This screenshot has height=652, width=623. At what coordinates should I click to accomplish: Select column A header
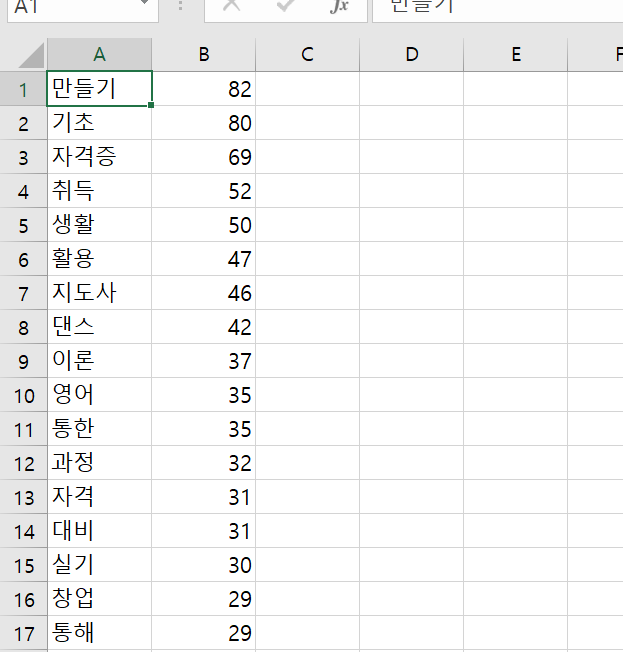coord(99,54)
